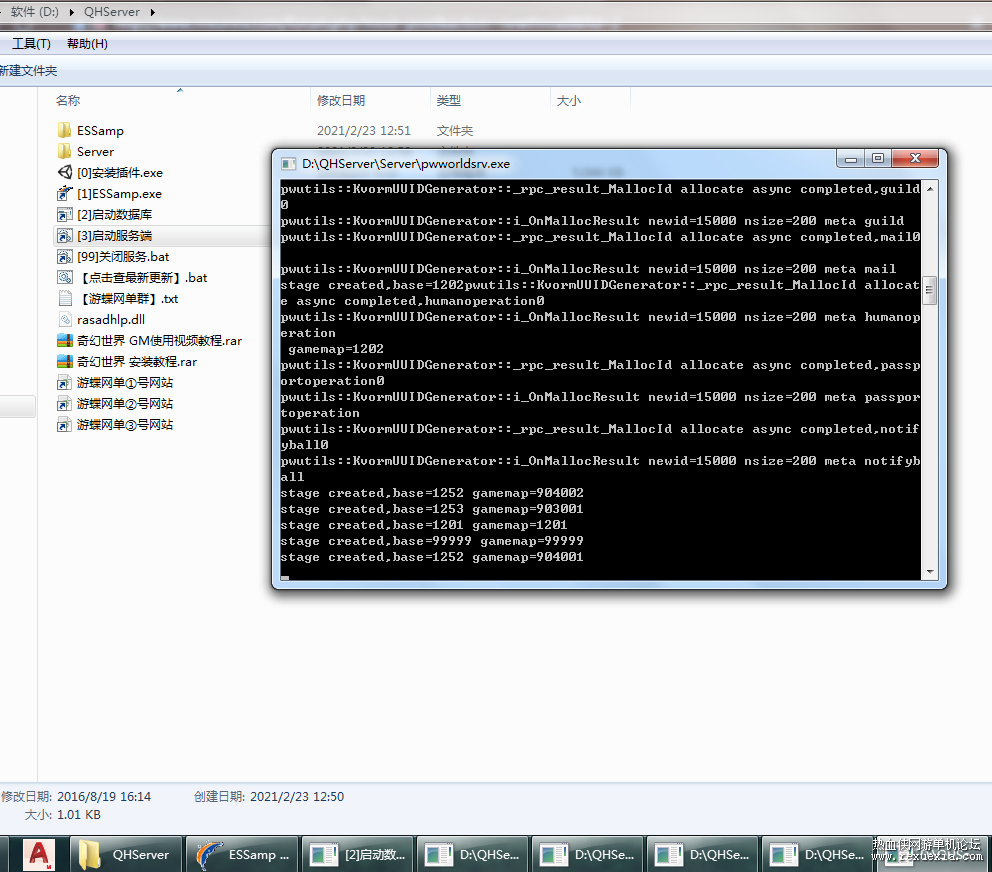Image resolution: width=992 pixels, height=872 pixels.
Task: Select the 【游蝶网单群】.txt file icon
Action: (65, 298)
